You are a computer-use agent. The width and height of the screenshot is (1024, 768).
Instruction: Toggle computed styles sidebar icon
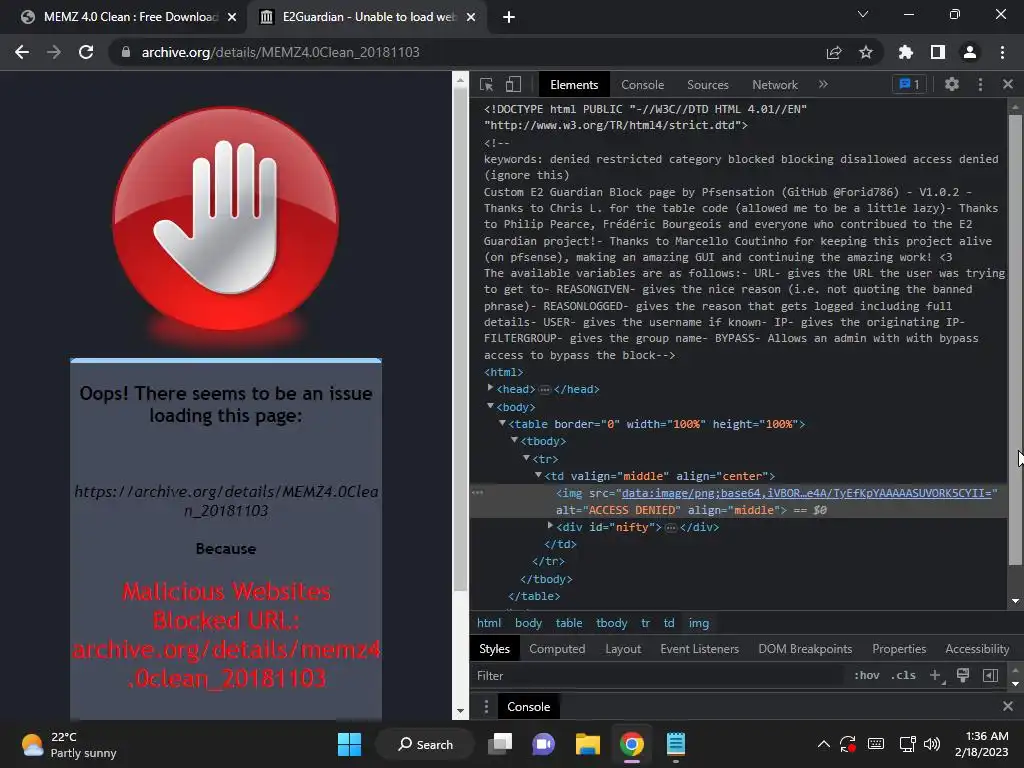[990, 675]
